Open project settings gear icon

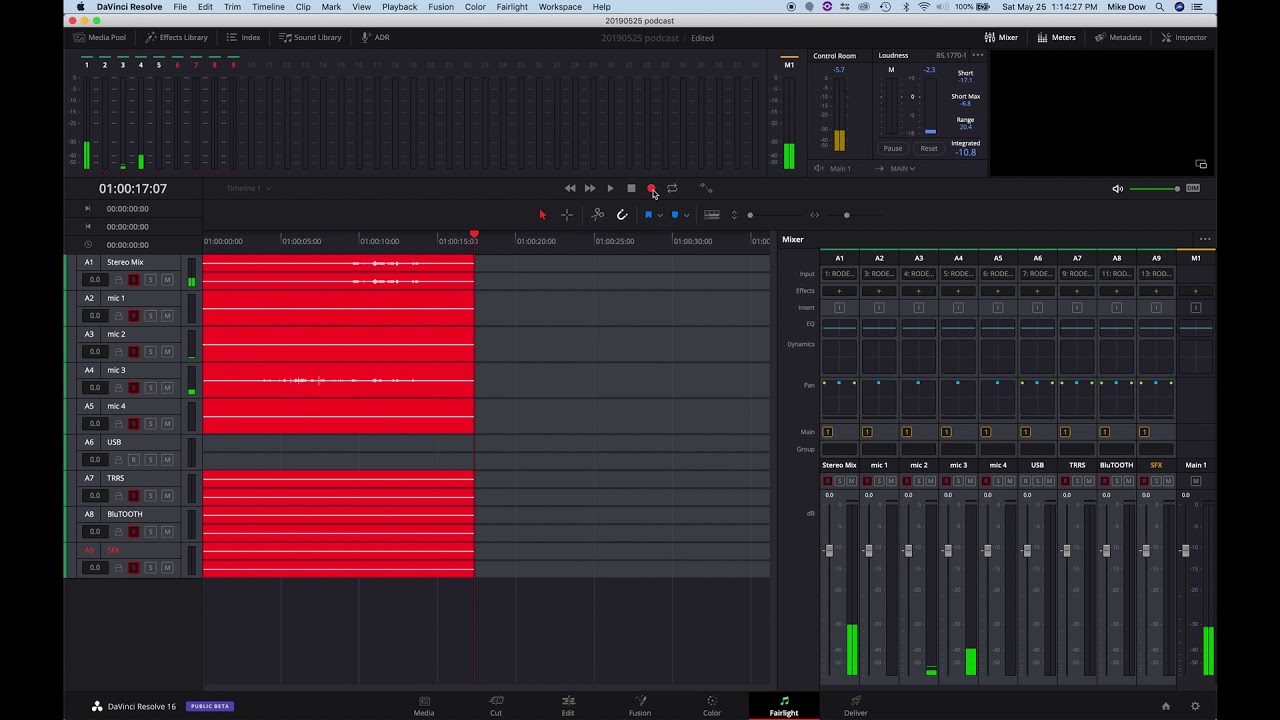[1195, 706]
